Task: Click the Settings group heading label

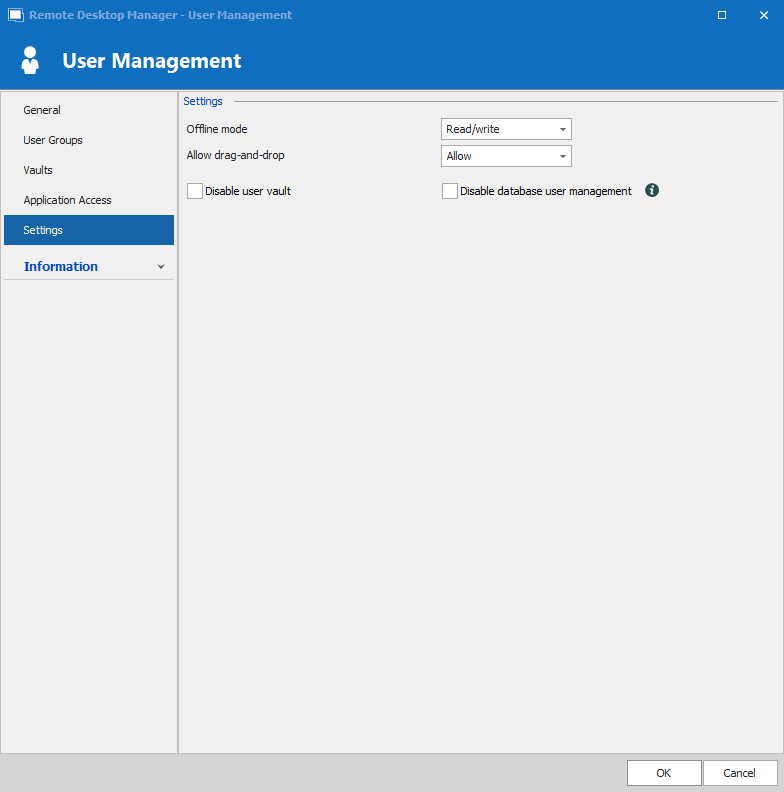Action: click(x=203, y=101)
